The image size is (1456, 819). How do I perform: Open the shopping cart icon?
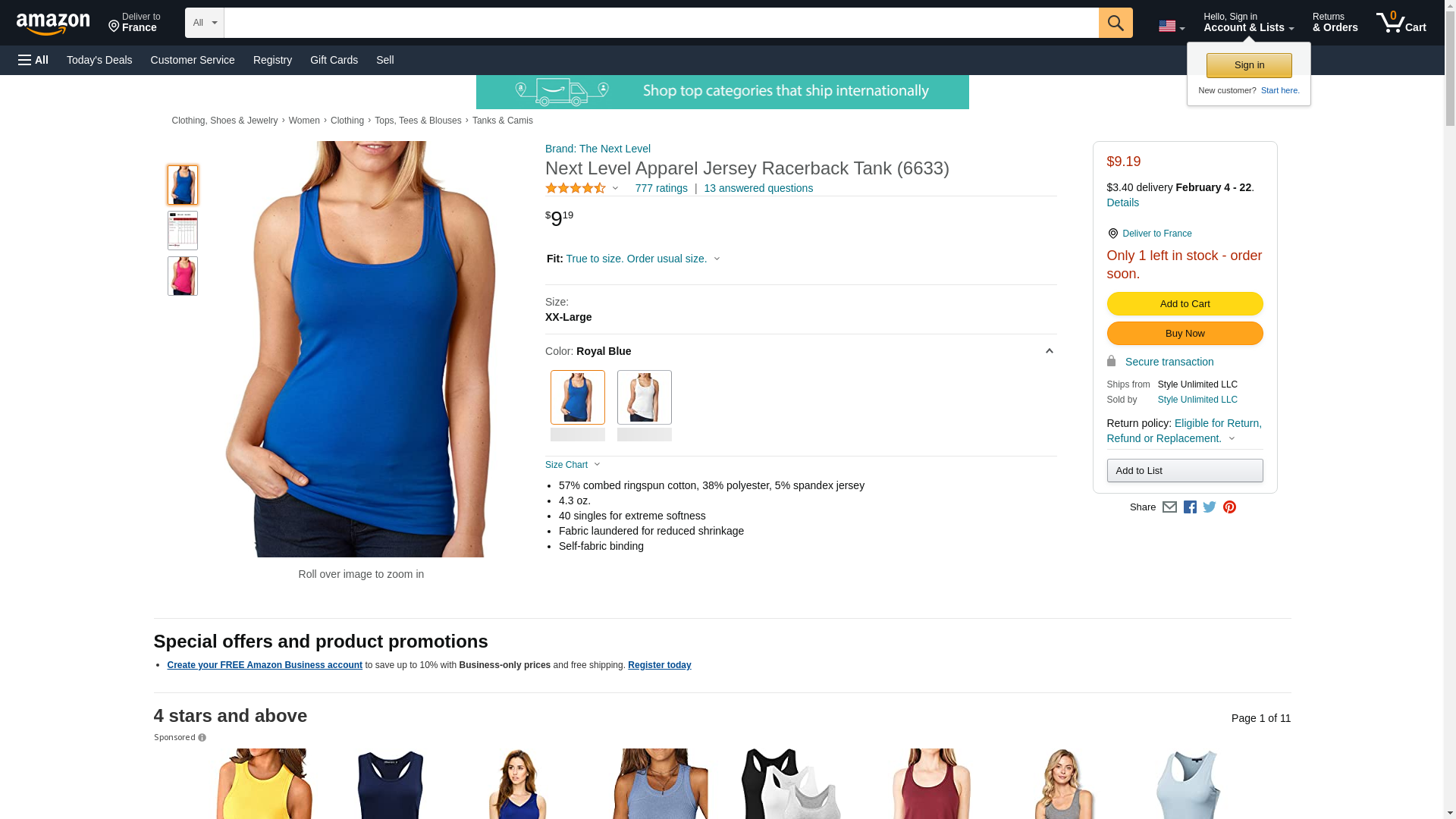point(1401,23)
